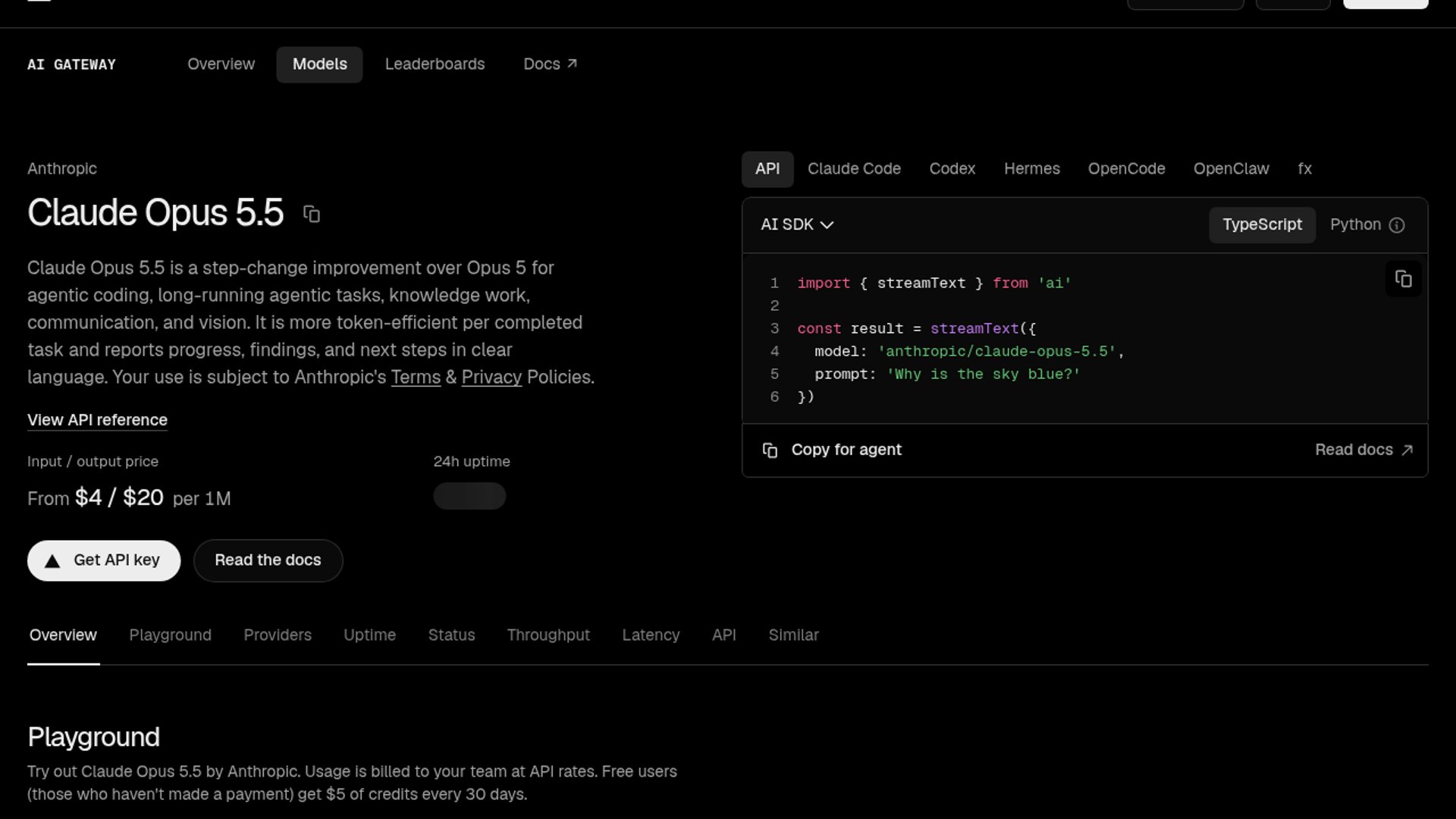This screenshot has width=1456, height=819.
Task: Select the API code tab
Action: 767,169
